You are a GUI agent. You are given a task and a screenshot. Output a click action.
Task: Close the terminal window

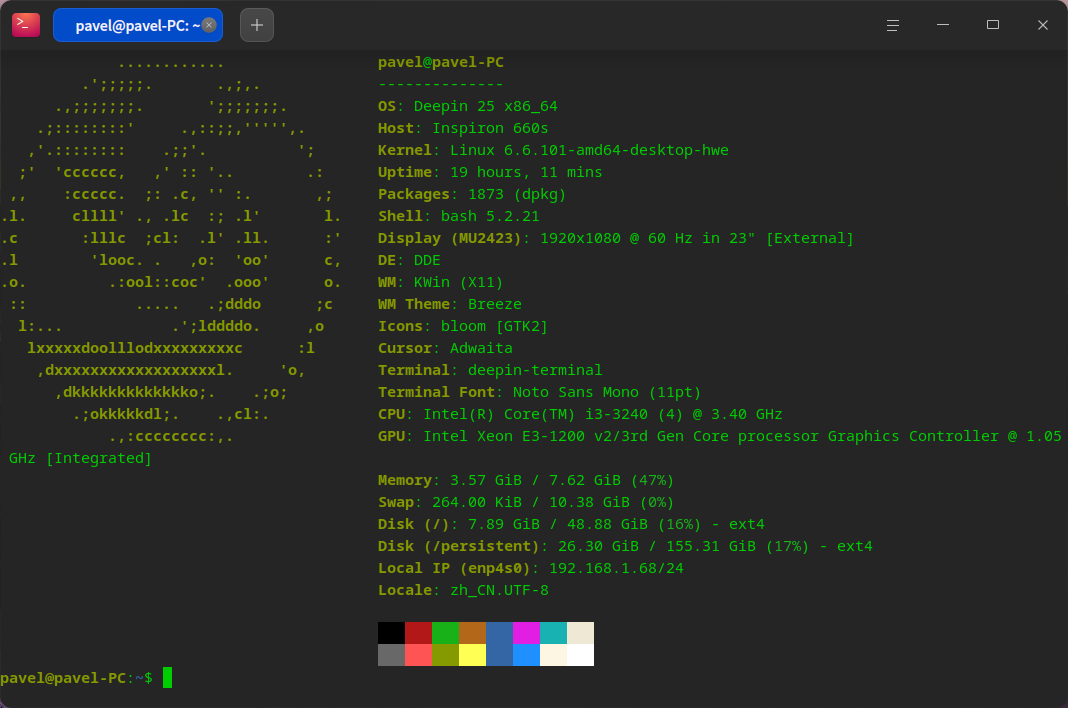click(x=1043, y=25)
